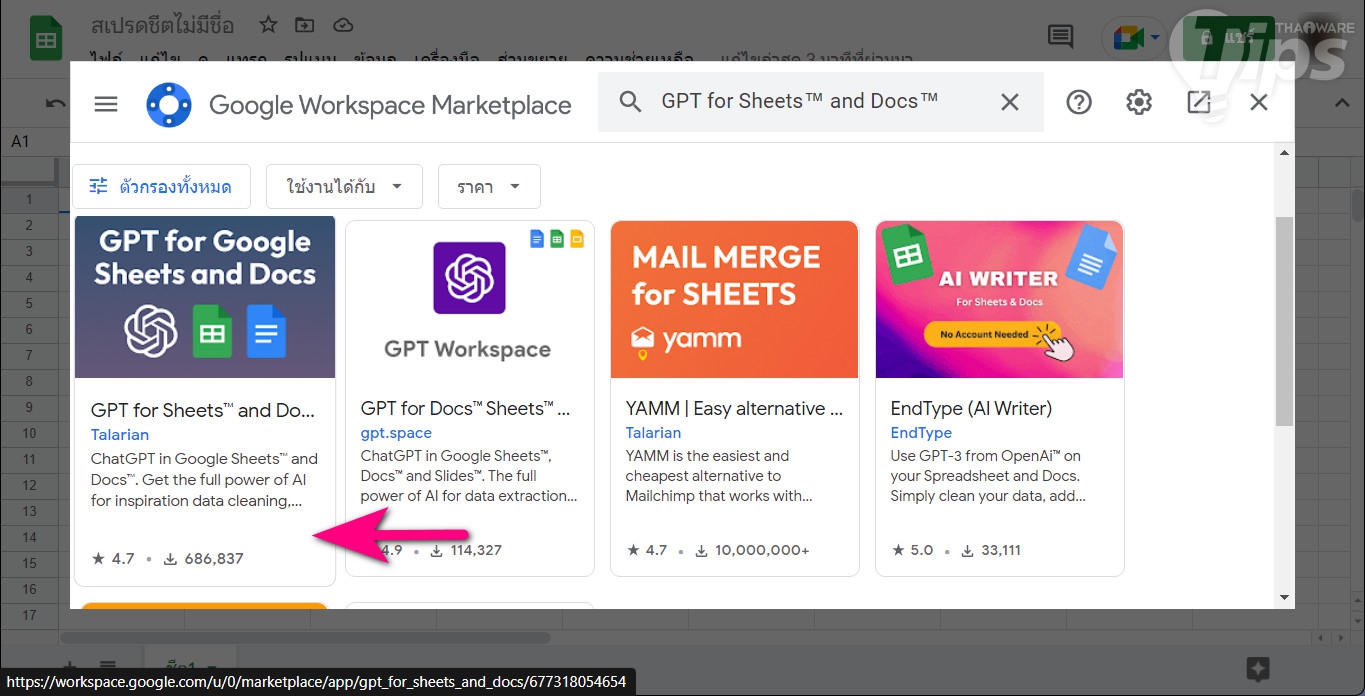Viewport: 1365px width, 696px height.
Task: Start a call with the Meet icon
Action: 1129,38
